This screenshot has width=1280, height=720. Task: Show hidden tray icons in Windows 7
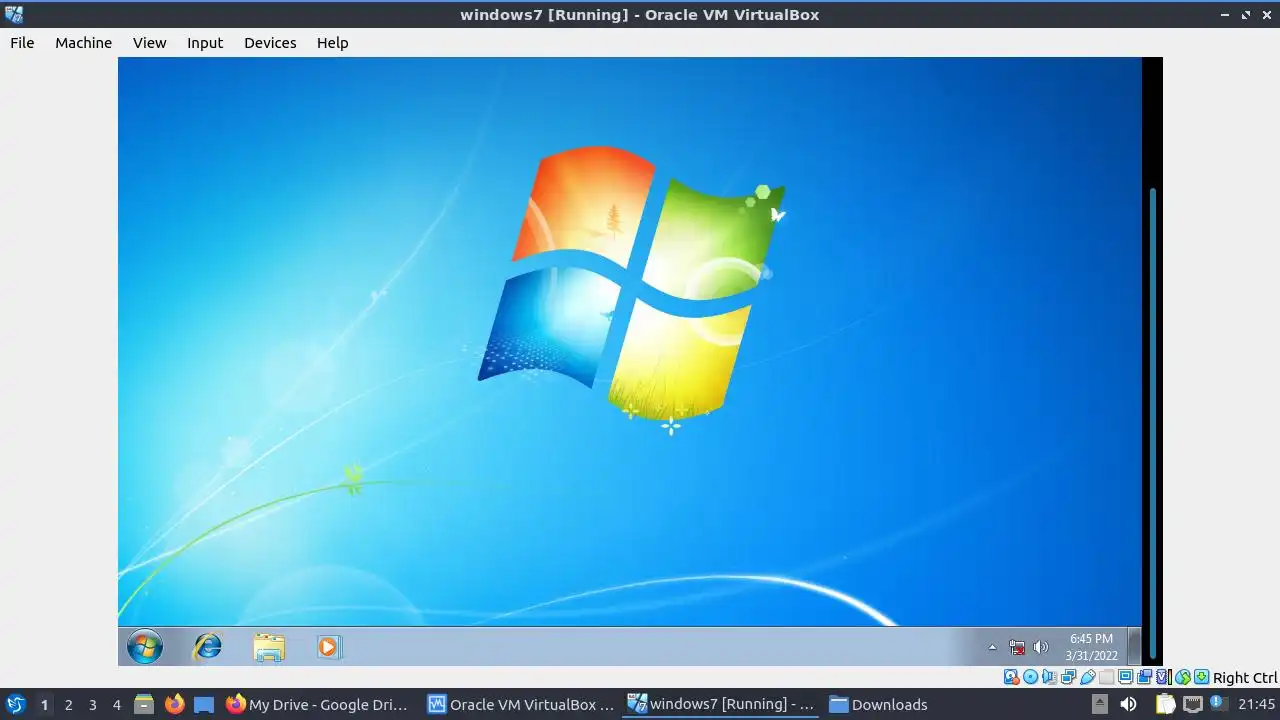tap(992, 647)
